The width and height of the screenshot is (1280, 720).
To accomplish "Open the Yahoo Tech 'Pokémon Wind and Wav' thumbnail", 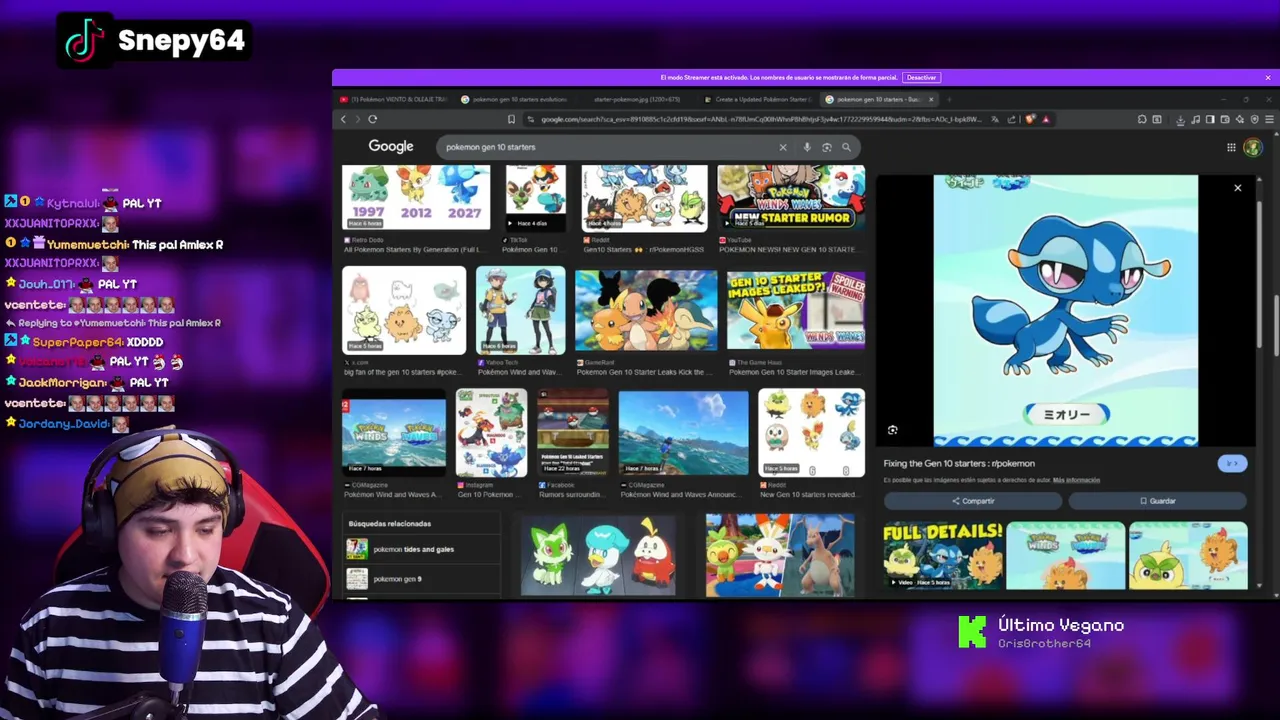I will (520, 310).
